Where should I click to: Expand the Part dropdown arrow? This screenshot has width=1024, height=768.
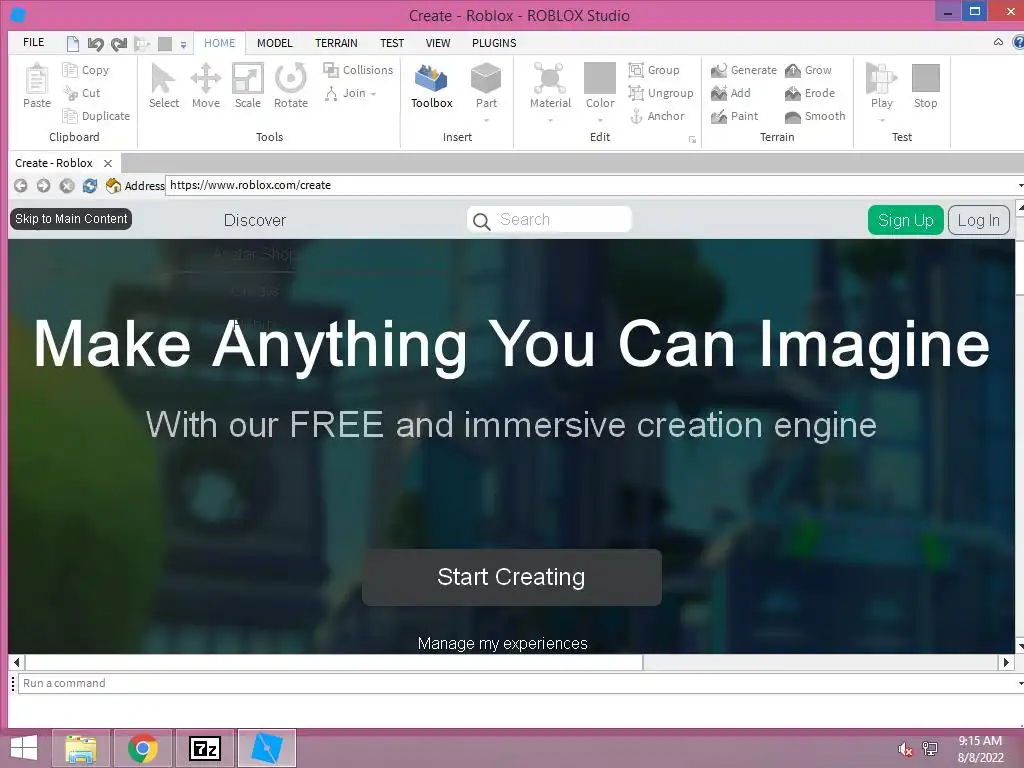[486, 120]
